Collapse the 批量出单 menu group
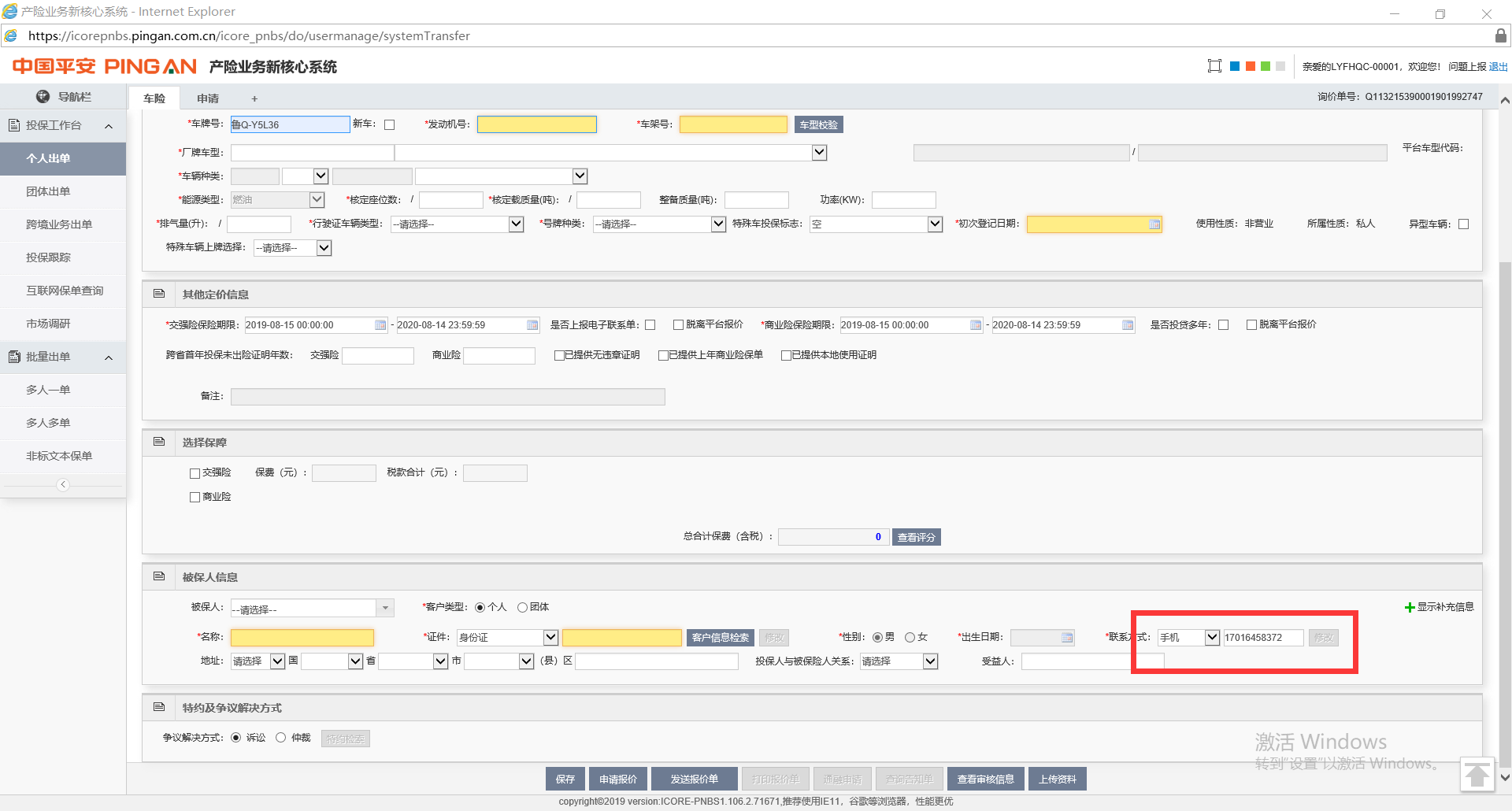1512x811 pixels. pyautogui.click(x=109, y=357)
